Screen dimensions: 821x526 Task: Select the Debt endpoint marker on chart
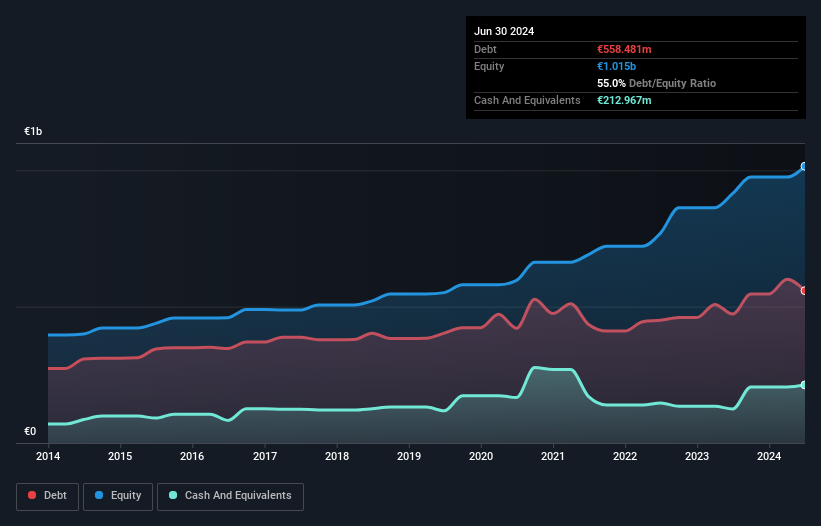pos(804,290)
